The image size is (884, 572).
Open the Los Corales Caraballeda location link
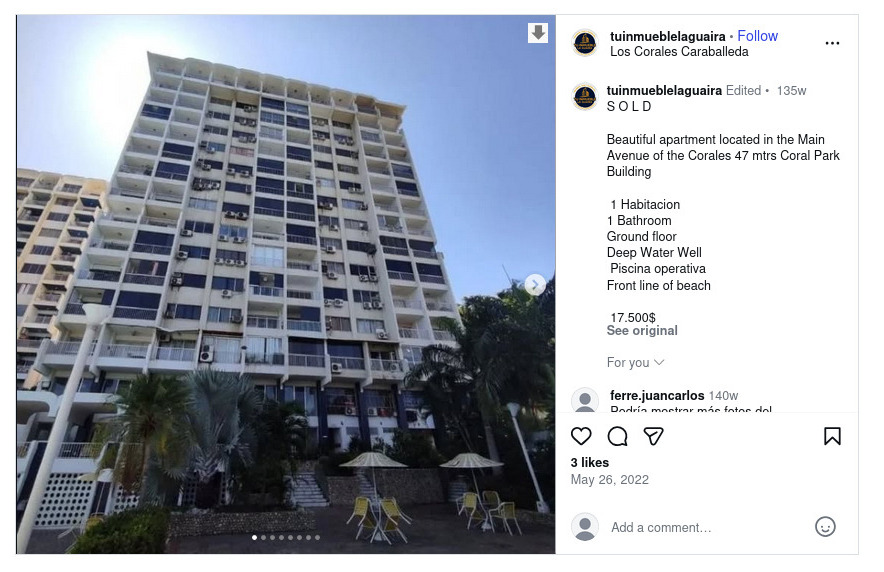pyautogui.click(x=679, y=52)
